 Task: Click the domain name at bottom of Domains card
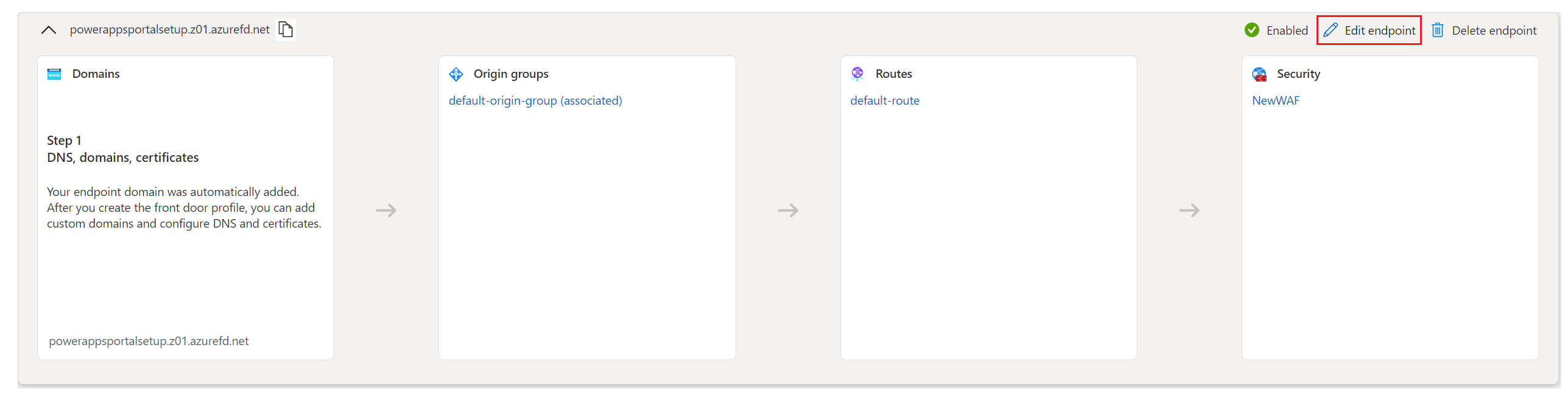149,341
